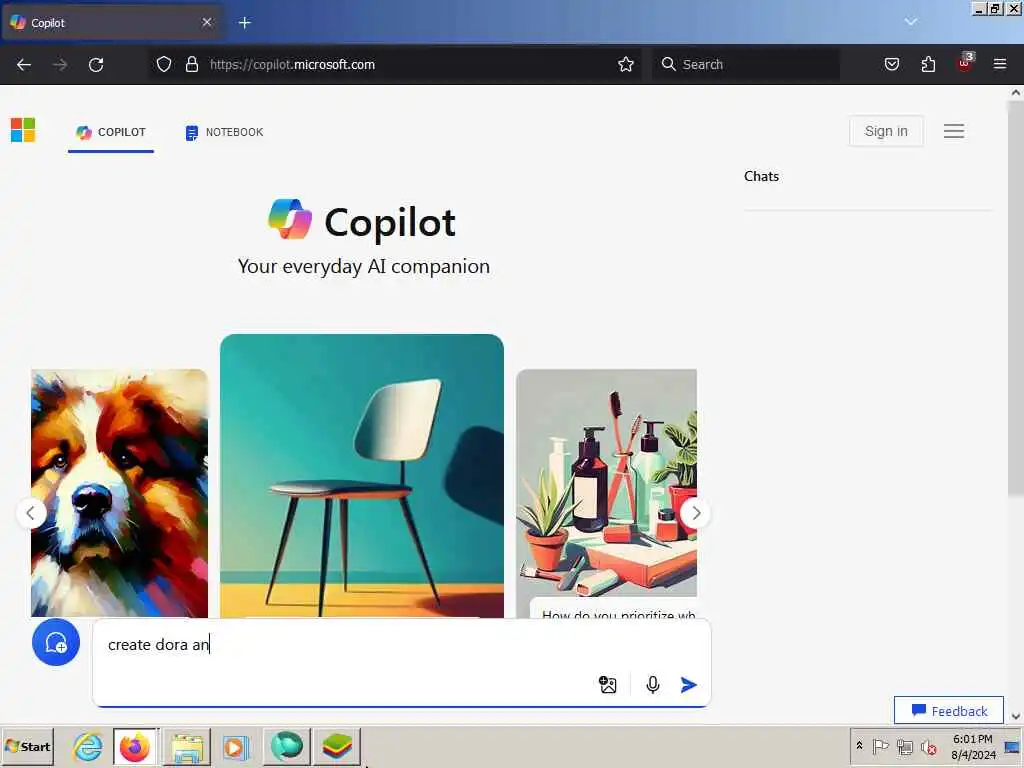Open the tracking protection shield icon

(x=164, y=64)
